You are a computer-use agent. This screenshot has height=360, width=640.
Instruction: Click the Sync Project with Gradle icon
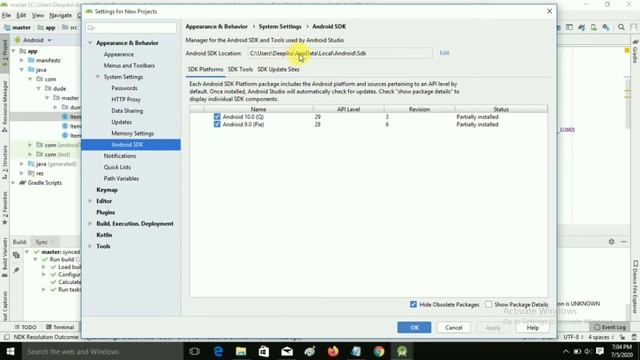coord(582,27)
